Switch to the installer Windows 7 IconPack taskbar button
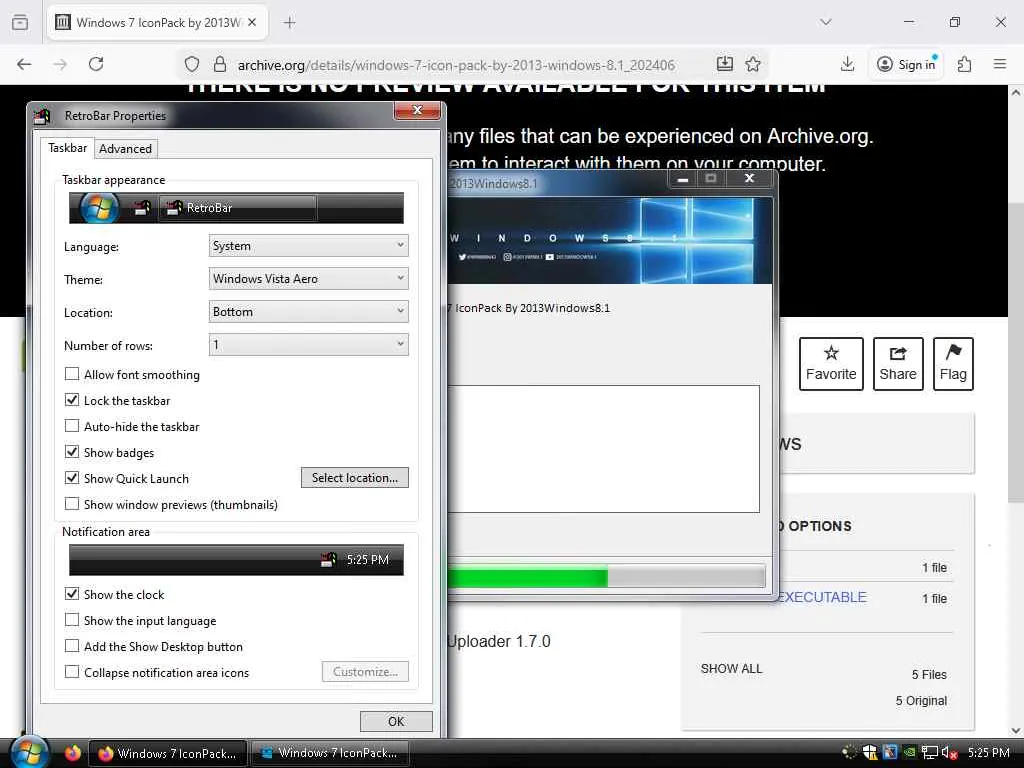Viewport: 1024px width, 768px height. coord(330,753)
